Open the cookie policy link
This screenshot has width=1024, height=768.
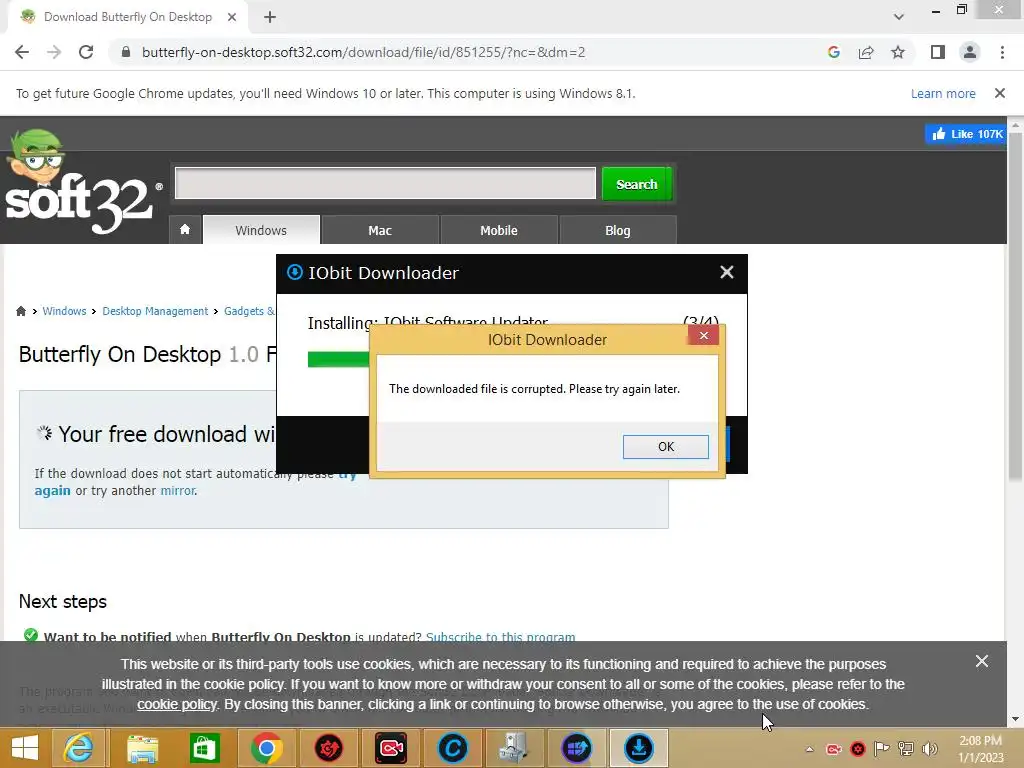tap(176, 704)
